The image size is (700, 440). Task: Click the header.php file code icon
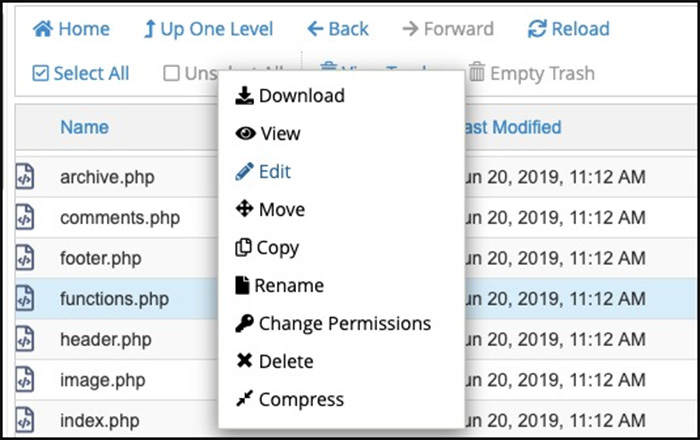25,339
